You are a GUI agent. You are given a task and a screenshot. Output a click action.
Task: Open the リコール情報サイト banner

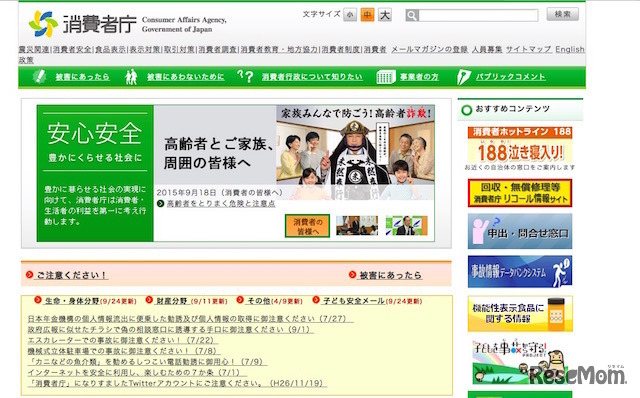click(520, 193)
